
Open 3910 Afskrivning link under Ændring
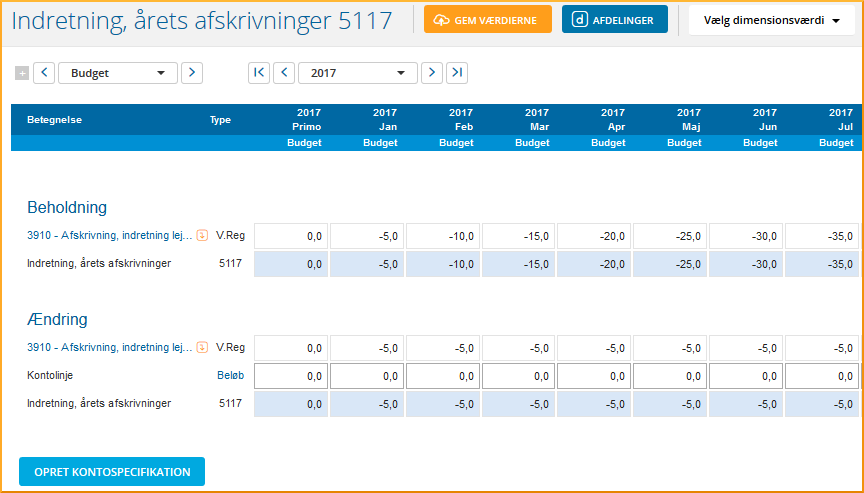pyautogui.click(x=109, y=348)
